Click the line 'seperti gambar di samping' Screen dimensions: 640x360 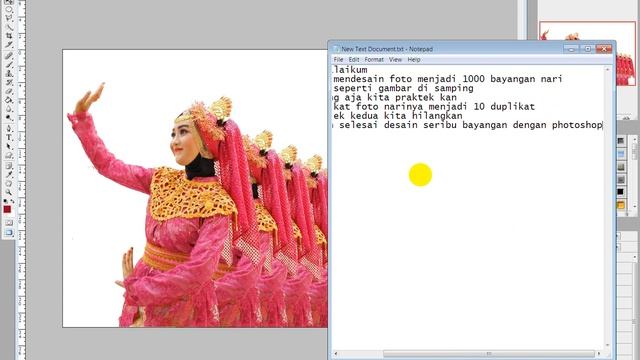point(403,88)
